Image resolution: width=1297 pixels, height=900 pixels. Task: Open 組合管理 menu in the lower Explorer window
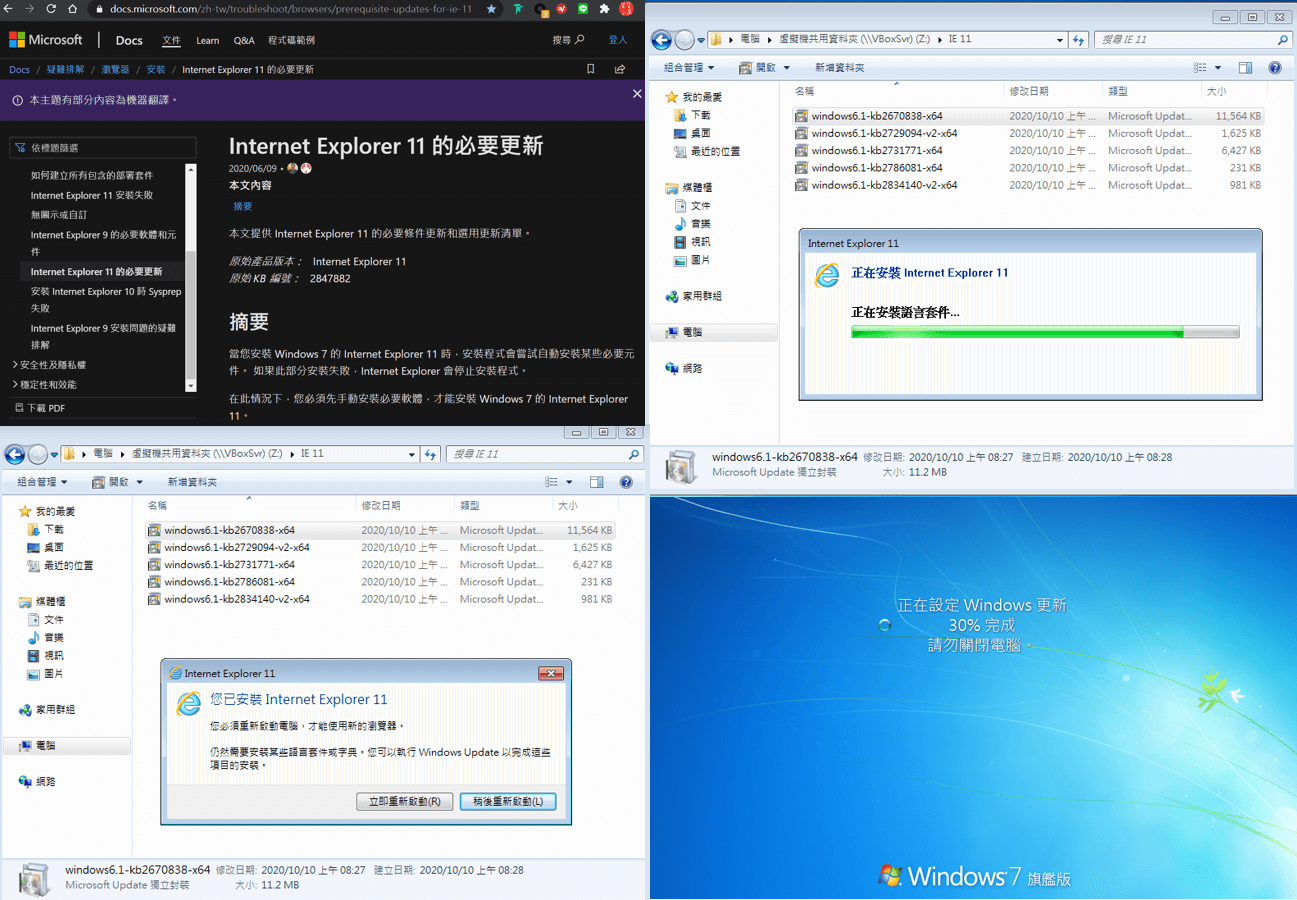42,482
